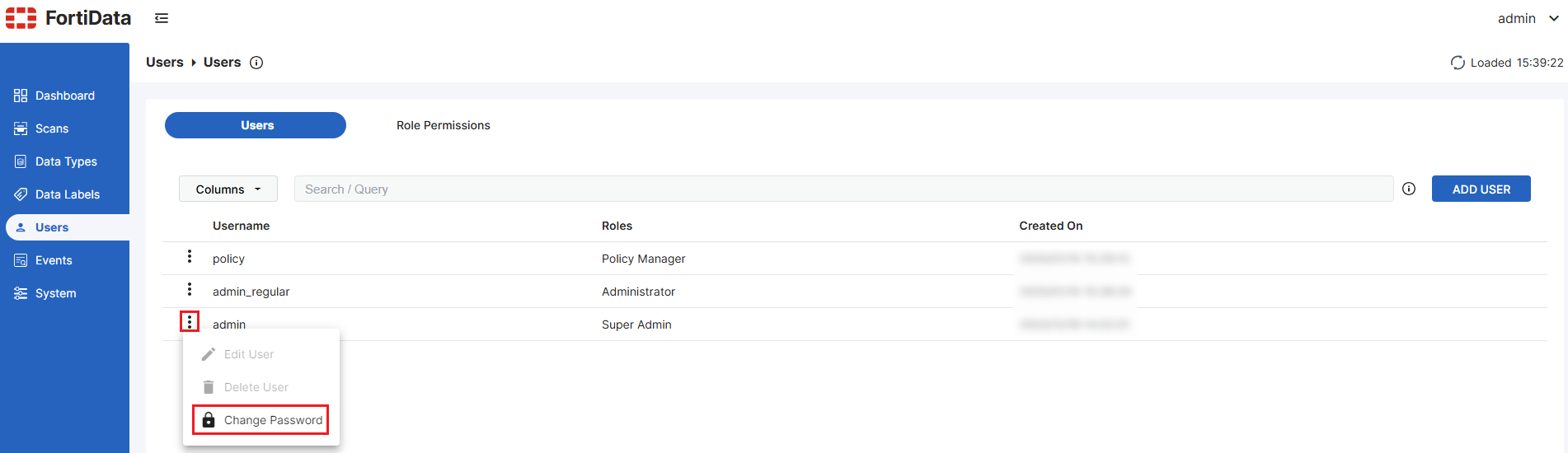Click the info icon beside Users breadcrumb
Screen dimensions: 1568x453
tap(256, 63)
